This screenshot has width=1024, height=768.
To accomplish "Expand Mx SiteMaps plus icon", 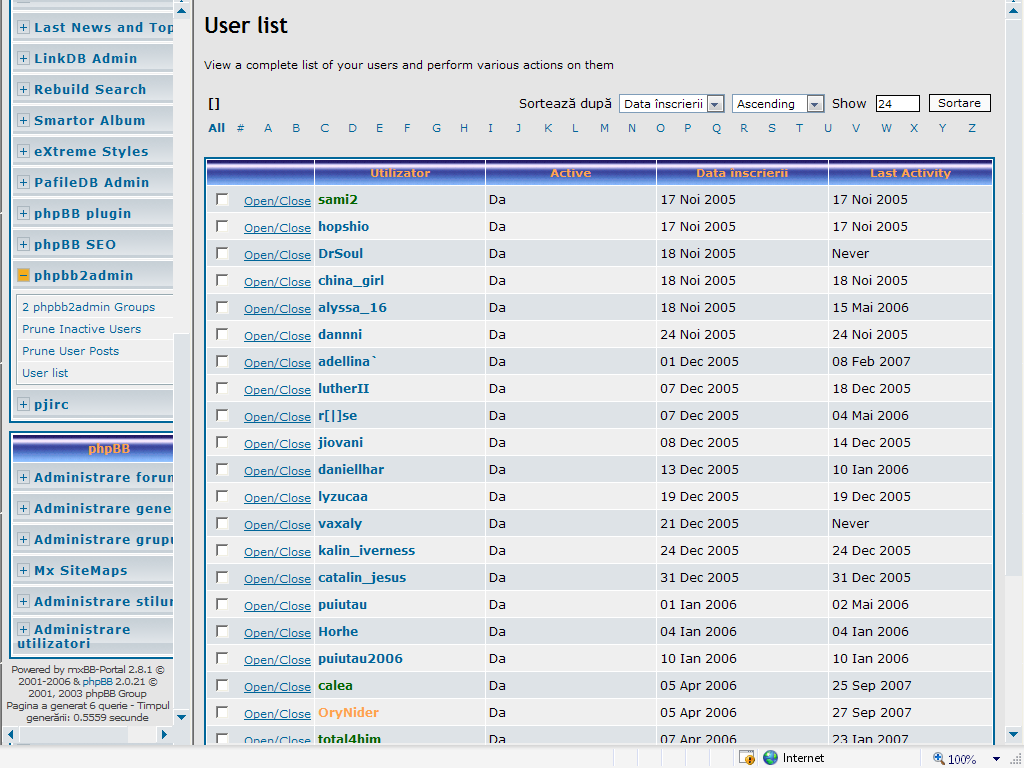I will [24, 571].
